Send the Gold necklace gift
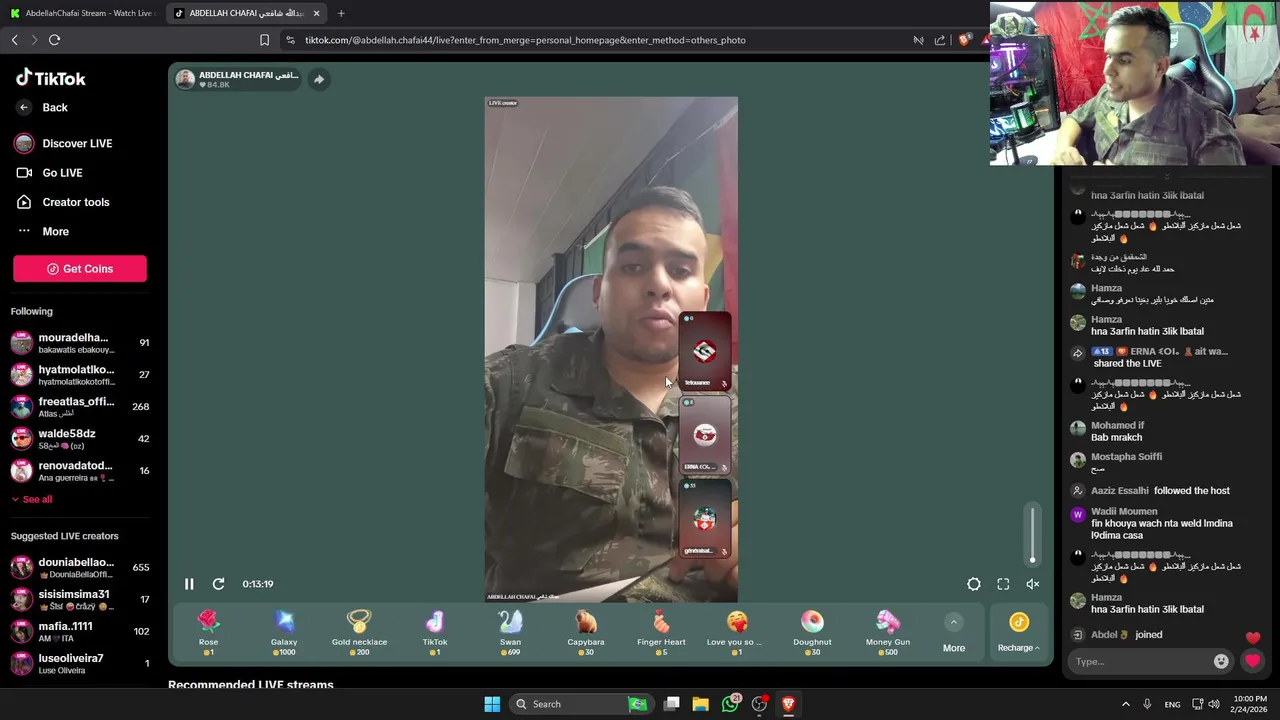Viewport: 1280px width, 720px height. 359,631
